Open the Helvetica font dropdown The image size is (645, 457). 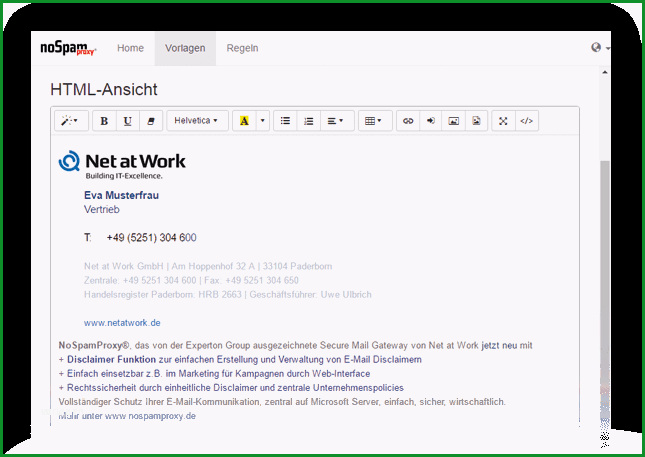(197, 121)
